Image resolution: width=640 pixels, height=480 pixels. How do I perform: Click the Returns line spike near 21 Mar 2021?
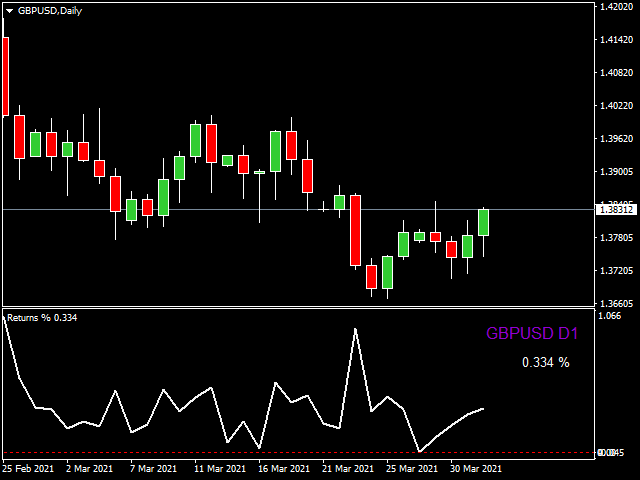(356, 329)
